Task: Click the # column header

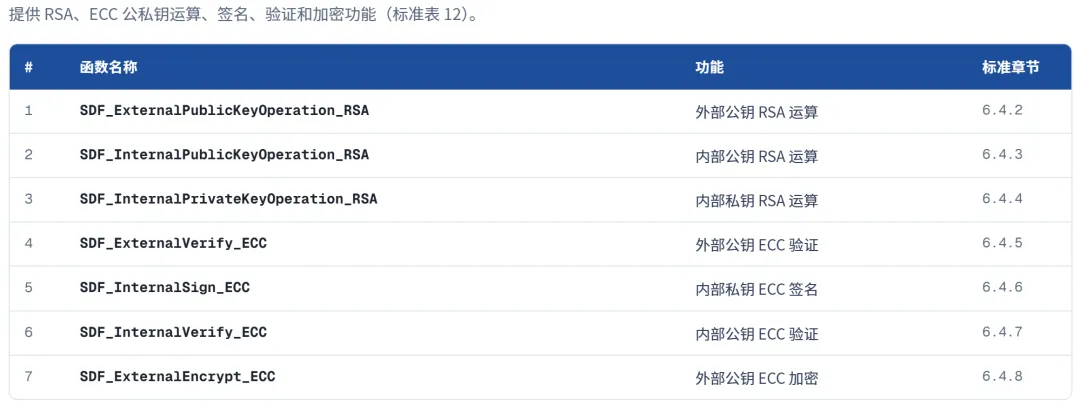Action: (29, 68)
